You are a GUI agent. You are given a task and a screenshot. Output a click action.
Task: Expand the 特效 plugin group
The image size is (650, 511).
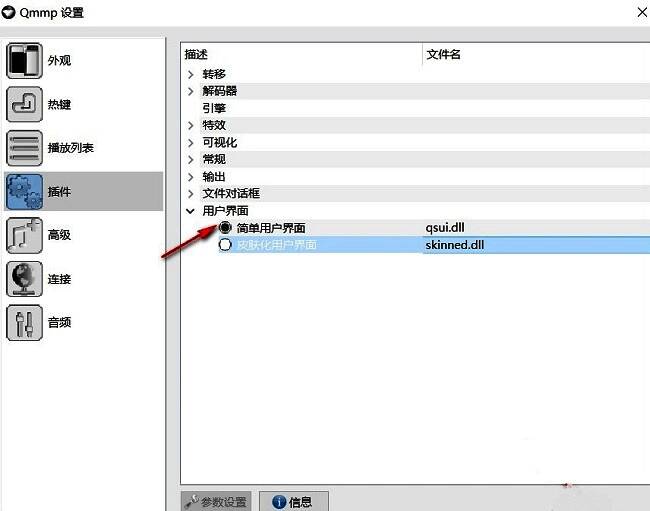tap(191, 125)
